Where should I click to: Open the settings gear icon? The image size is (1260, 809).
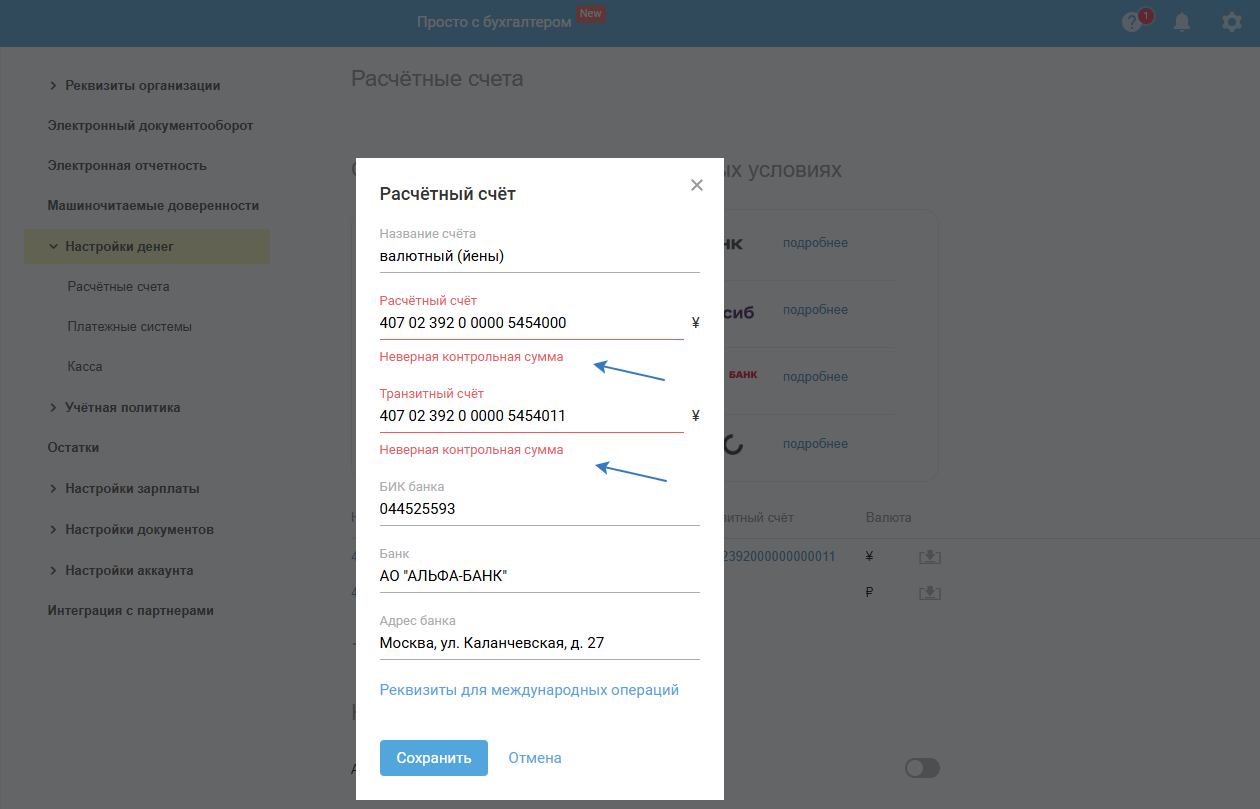(x=1232, y=22)
